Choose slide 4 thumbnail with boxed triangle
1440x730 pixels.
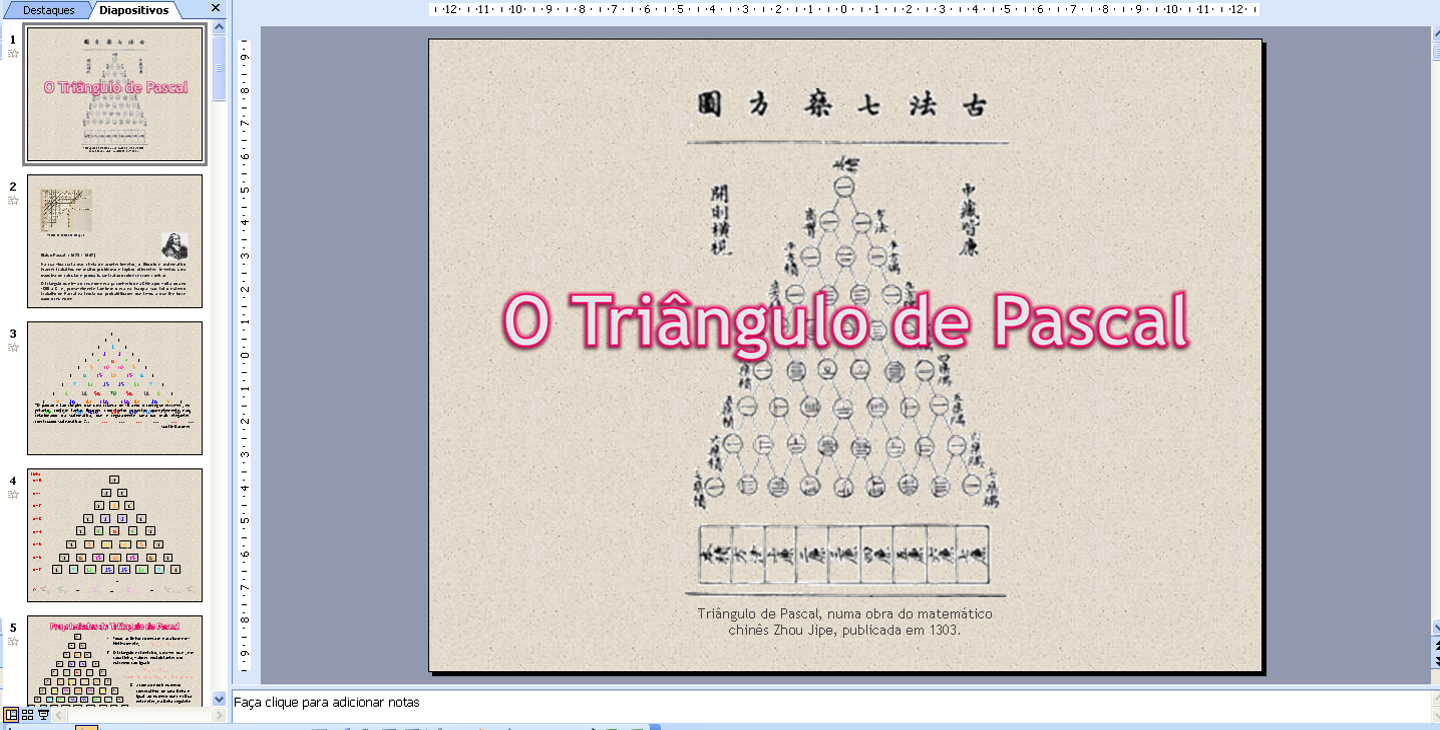click(x=115, y=535)
